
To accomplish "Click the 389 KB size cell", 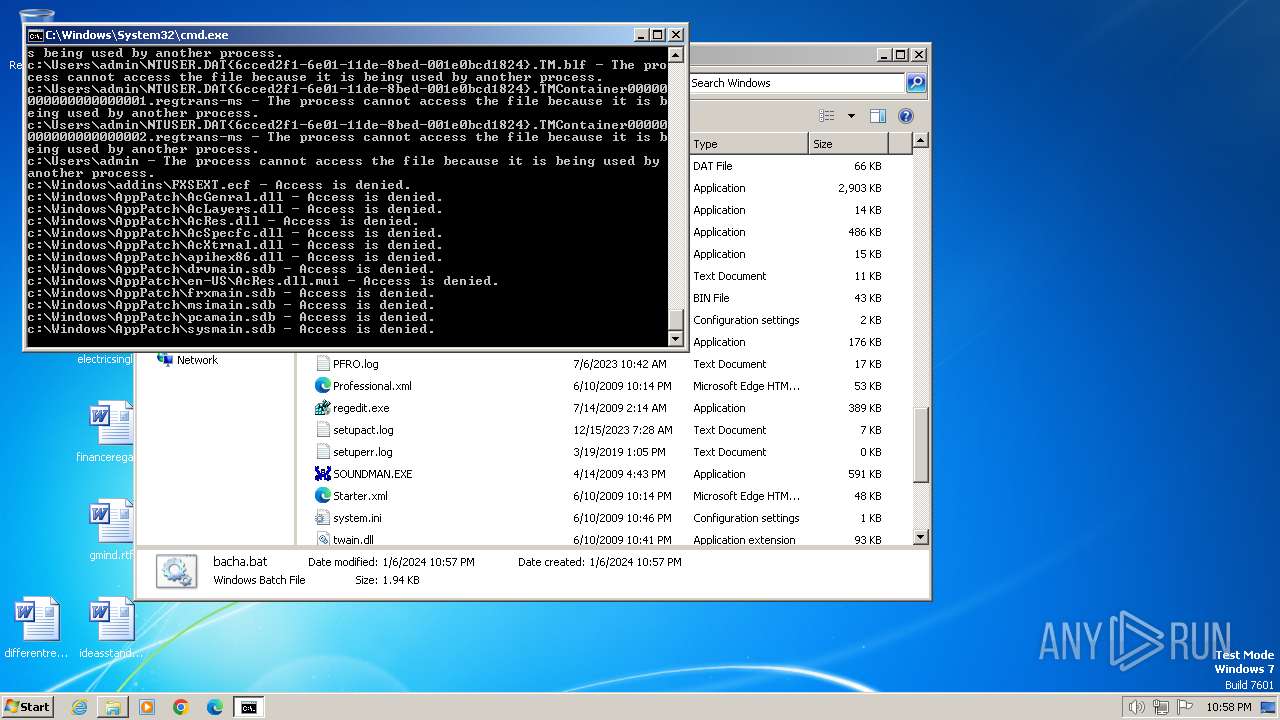I will 864,408.
